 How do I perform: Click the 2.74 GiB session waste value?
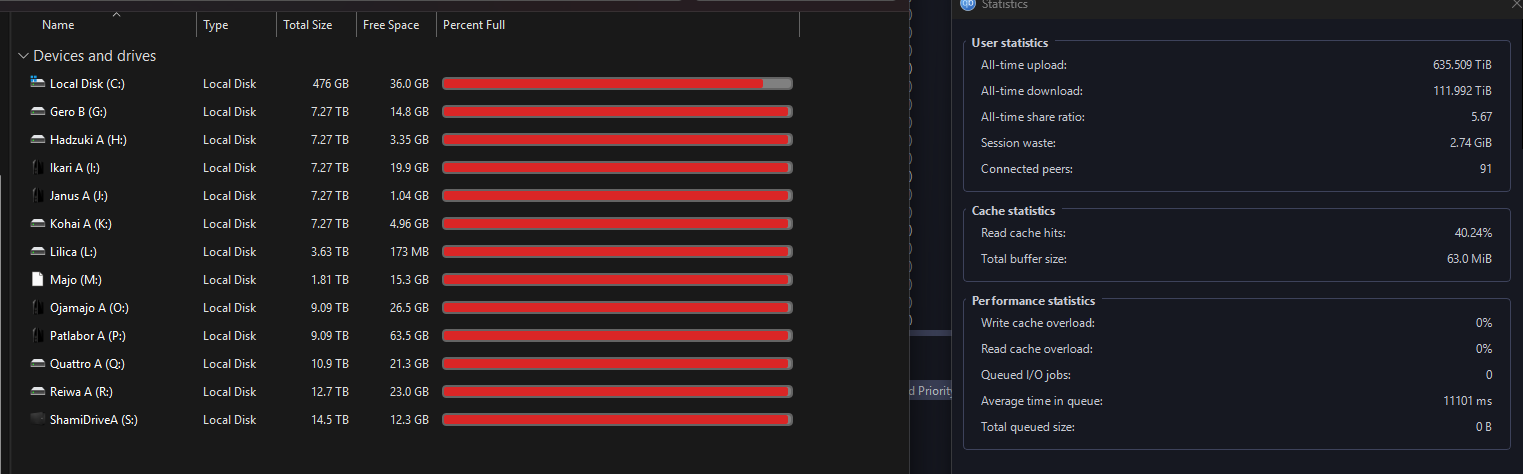coord(1469,143)
